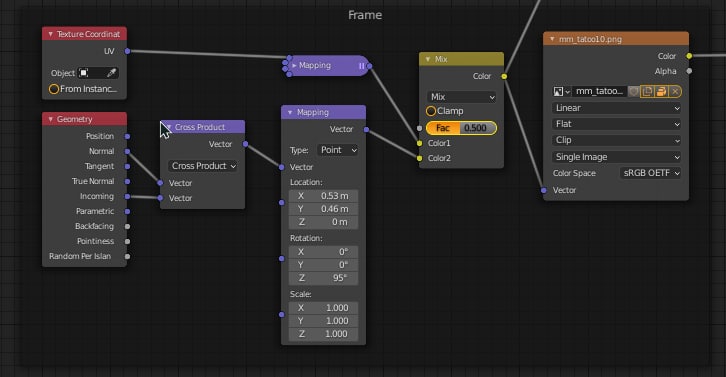
Task: Click the image browse icon in mm_tatoo10.png node
Action: click(x=561, y=92)
